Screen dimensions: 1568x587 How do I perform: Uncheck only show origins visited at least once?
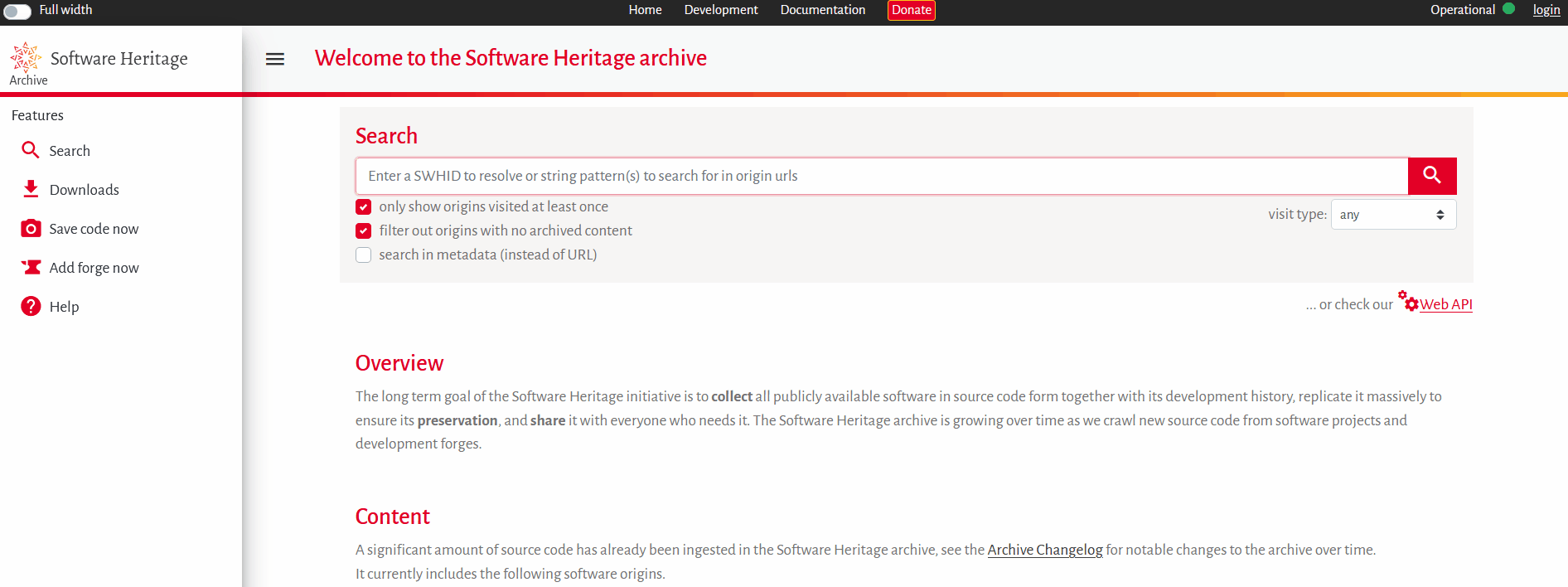364,206
